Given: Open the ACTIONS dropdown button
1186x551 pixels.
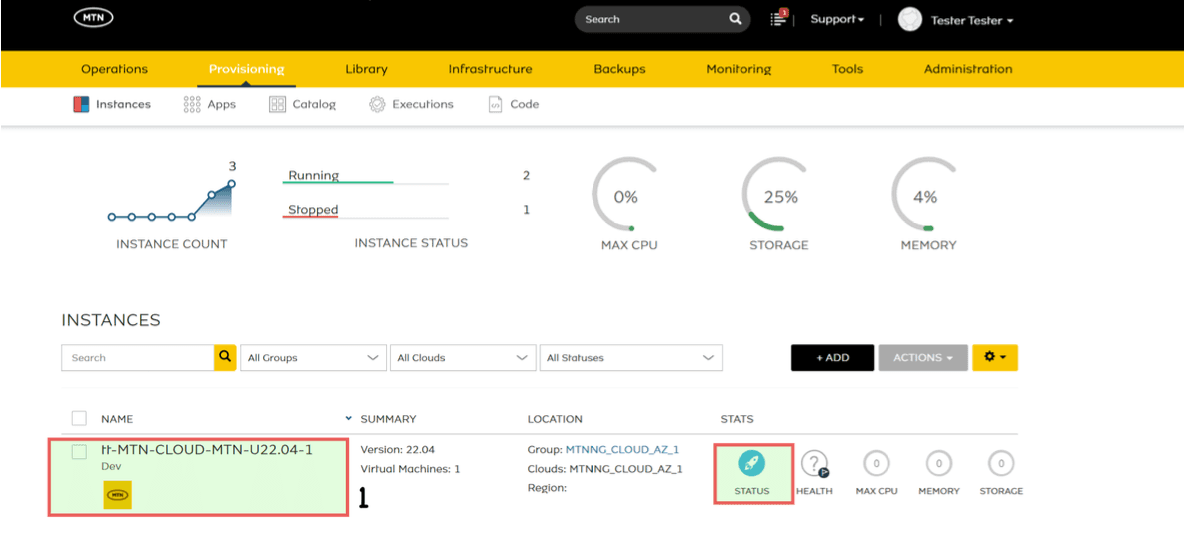Looking at the screenshot, I should pos(923,357).
